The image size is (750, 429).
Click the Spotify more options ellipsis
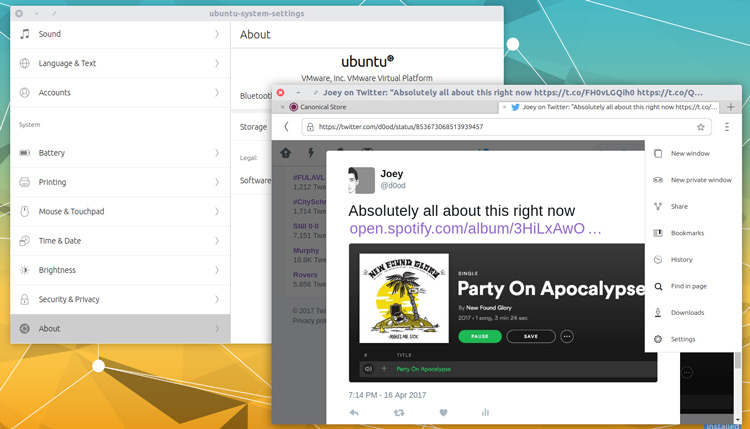[x=567, y=336]
